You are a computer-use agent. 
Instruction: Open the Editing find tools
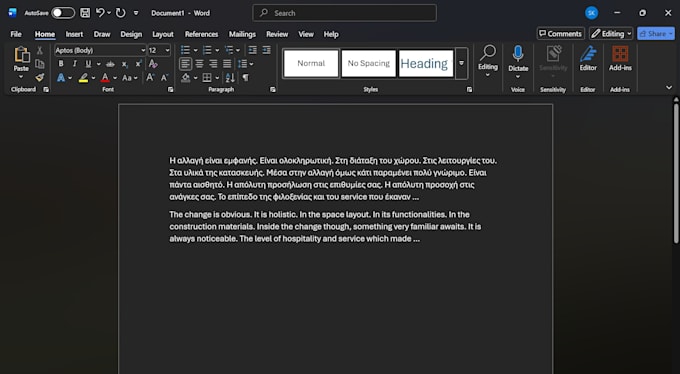pos(488,61)
